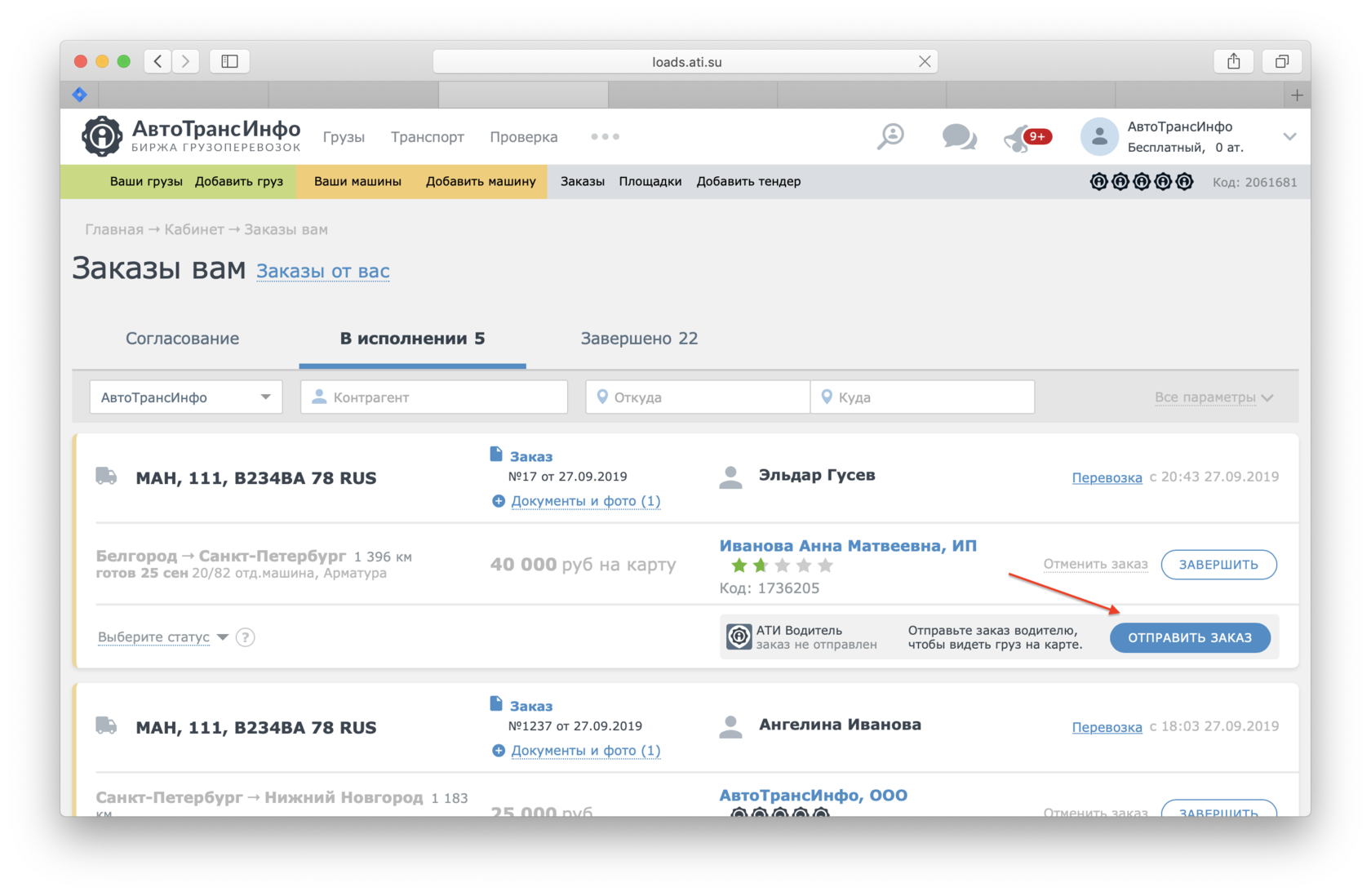Click the rating stars icons near Код 2061681
1371x896 pixels.
coord(1142,181)
